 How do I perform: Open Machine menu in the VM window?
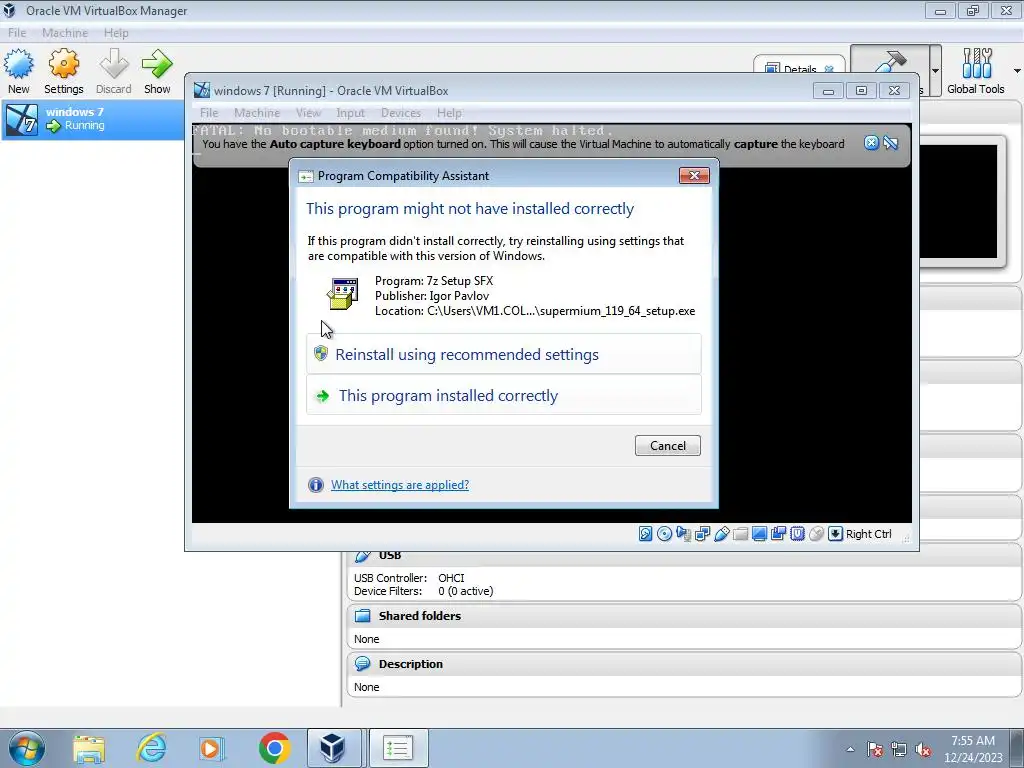(257, 113)
